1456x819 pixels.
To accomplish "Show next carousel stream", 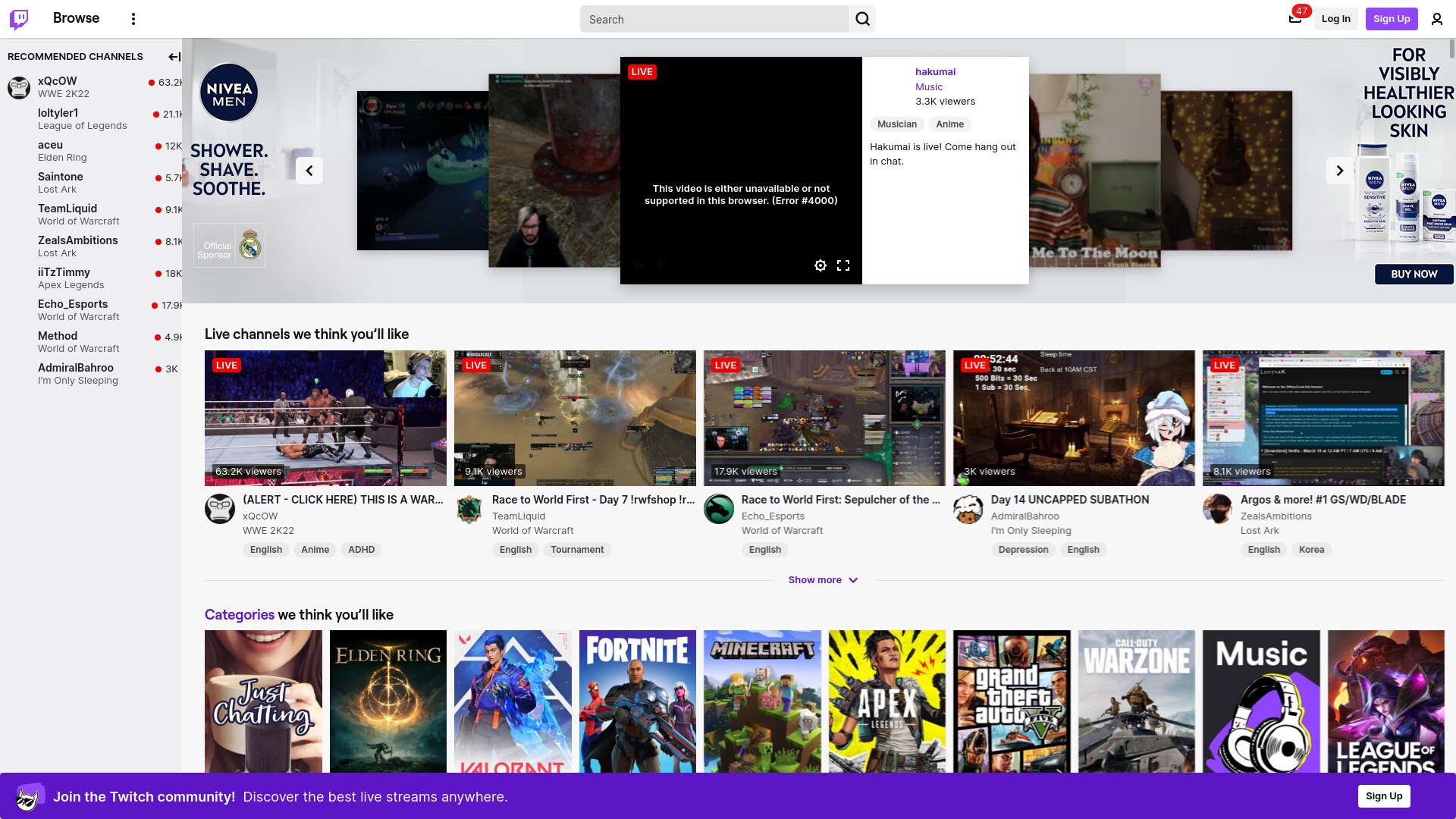I will (1340, 171).
